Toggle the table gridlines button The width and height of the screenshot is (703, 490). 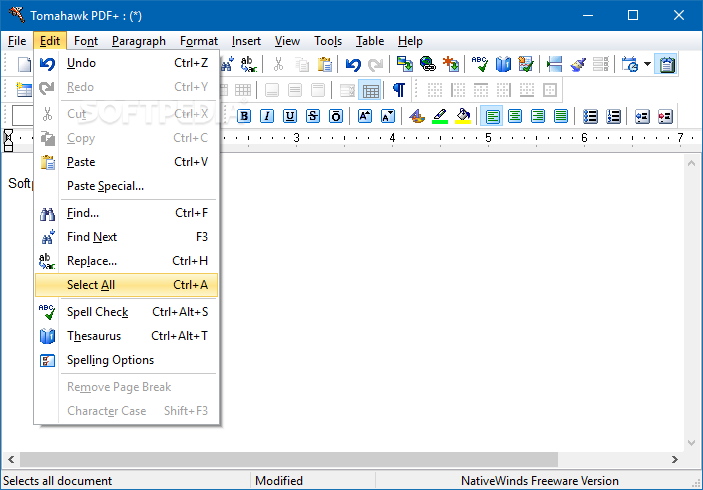click(370, 90)
